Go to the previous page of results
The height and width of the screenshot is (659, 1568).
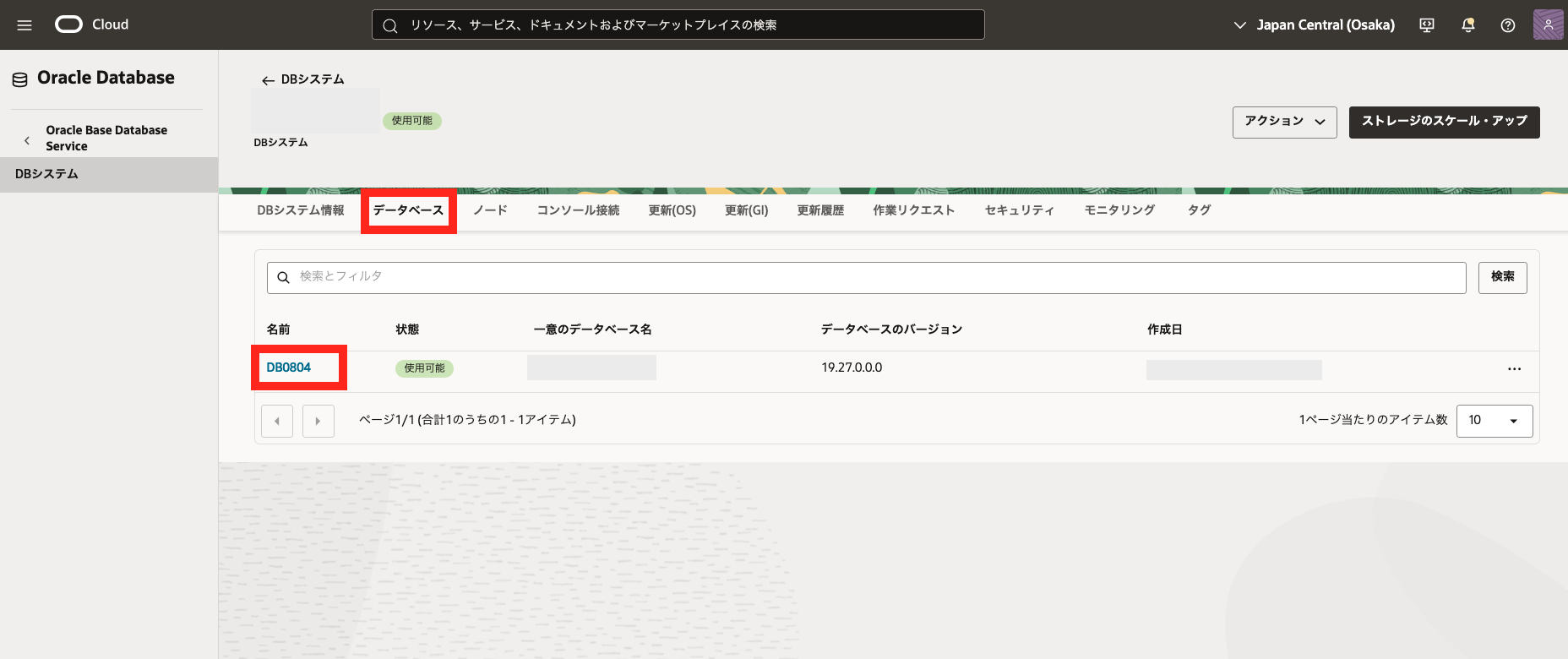pyautogui.click(x=277, y=421)
